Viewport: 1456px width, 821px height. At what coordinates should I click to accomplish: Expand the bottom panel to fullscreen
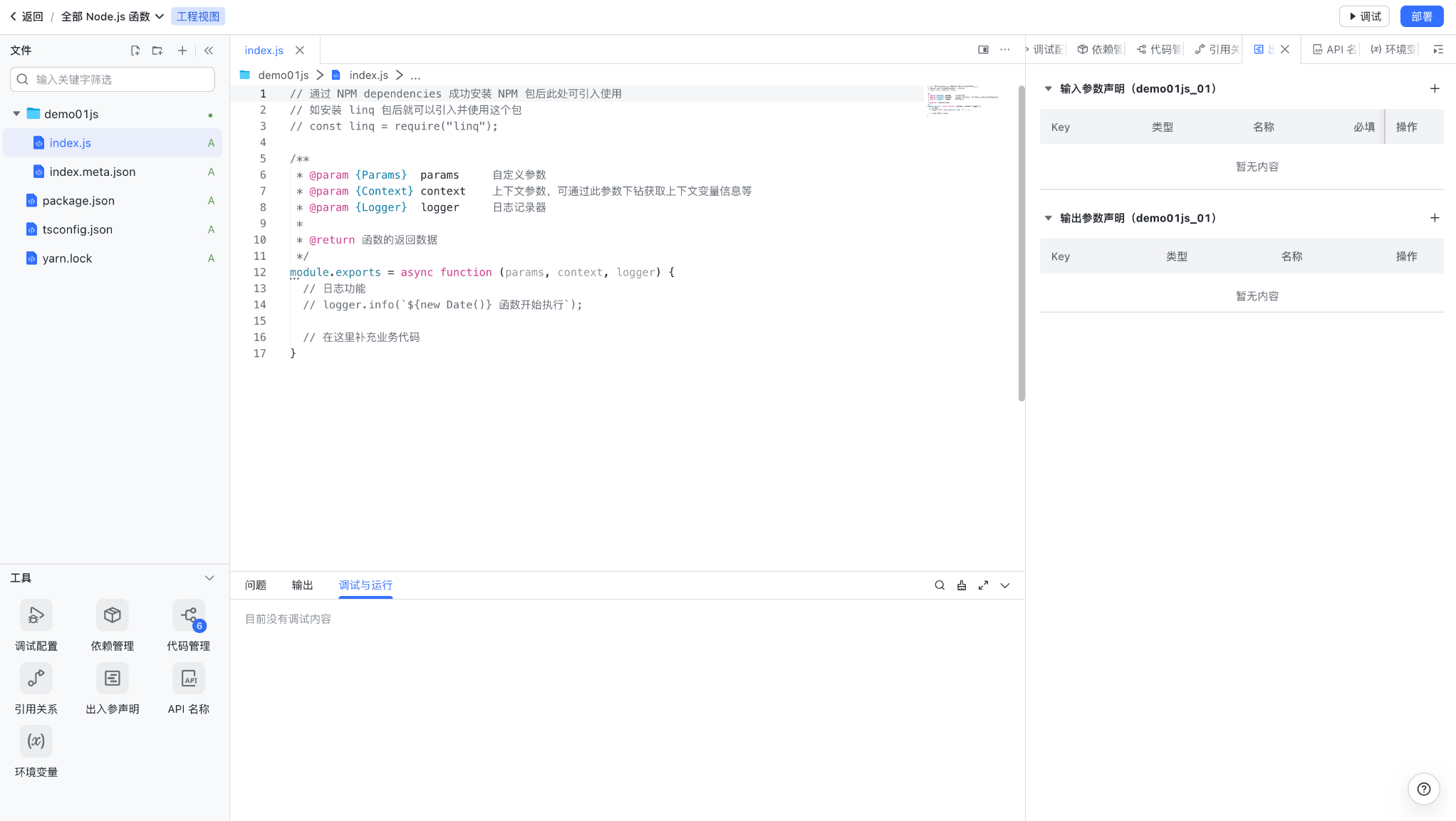[x=983, y=585]
